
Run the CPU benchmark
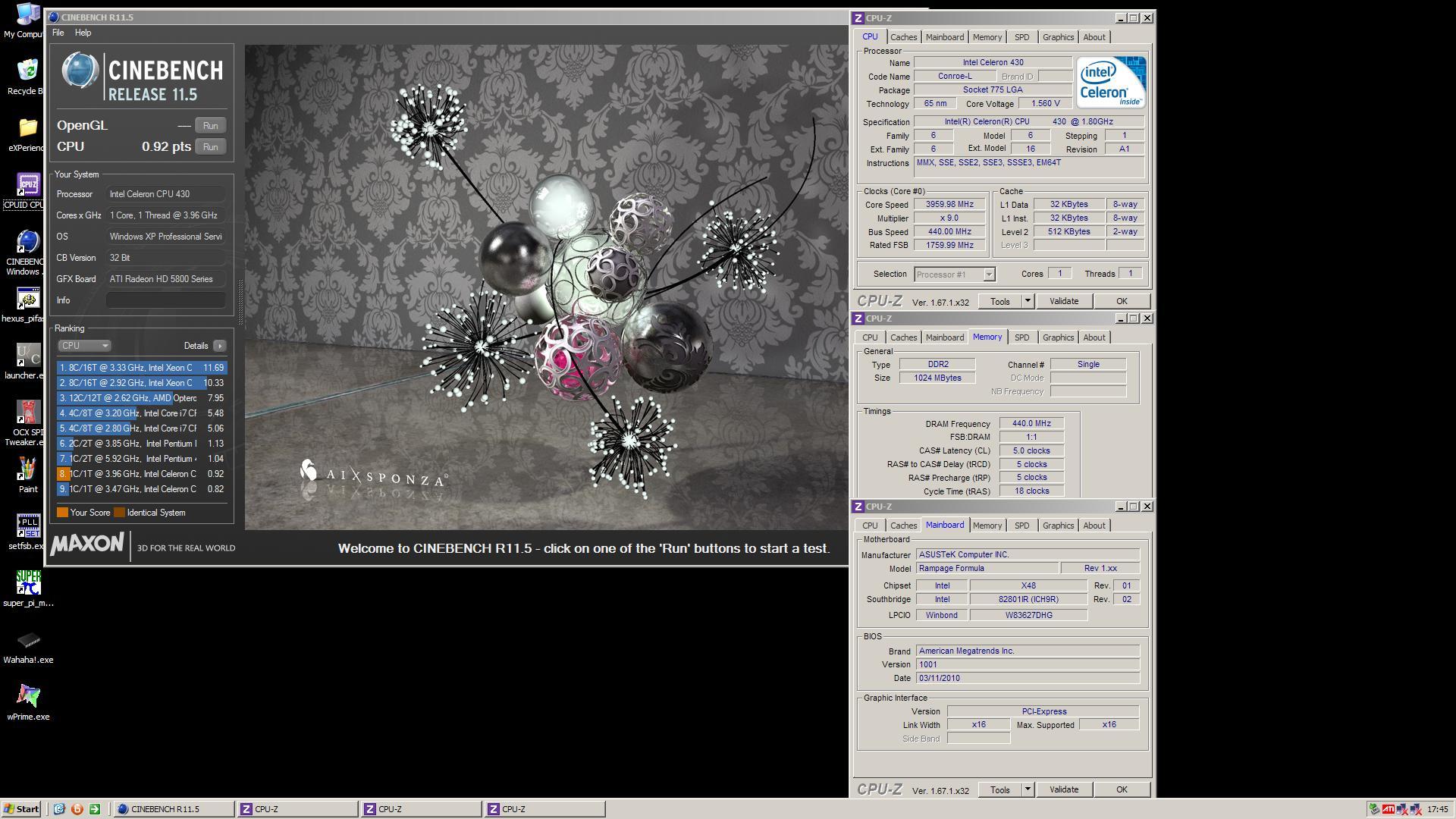pos(210,147)
